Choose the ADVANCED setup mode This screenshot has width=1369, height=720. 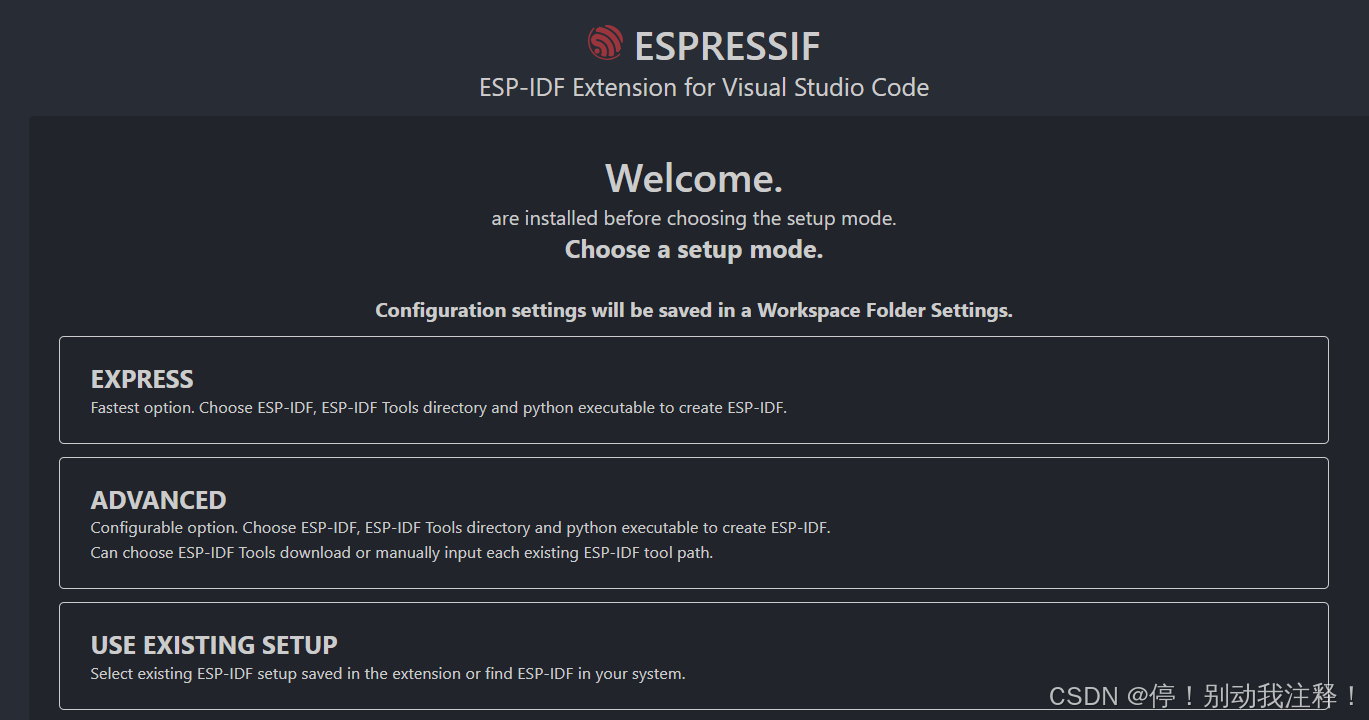[694, 523]
